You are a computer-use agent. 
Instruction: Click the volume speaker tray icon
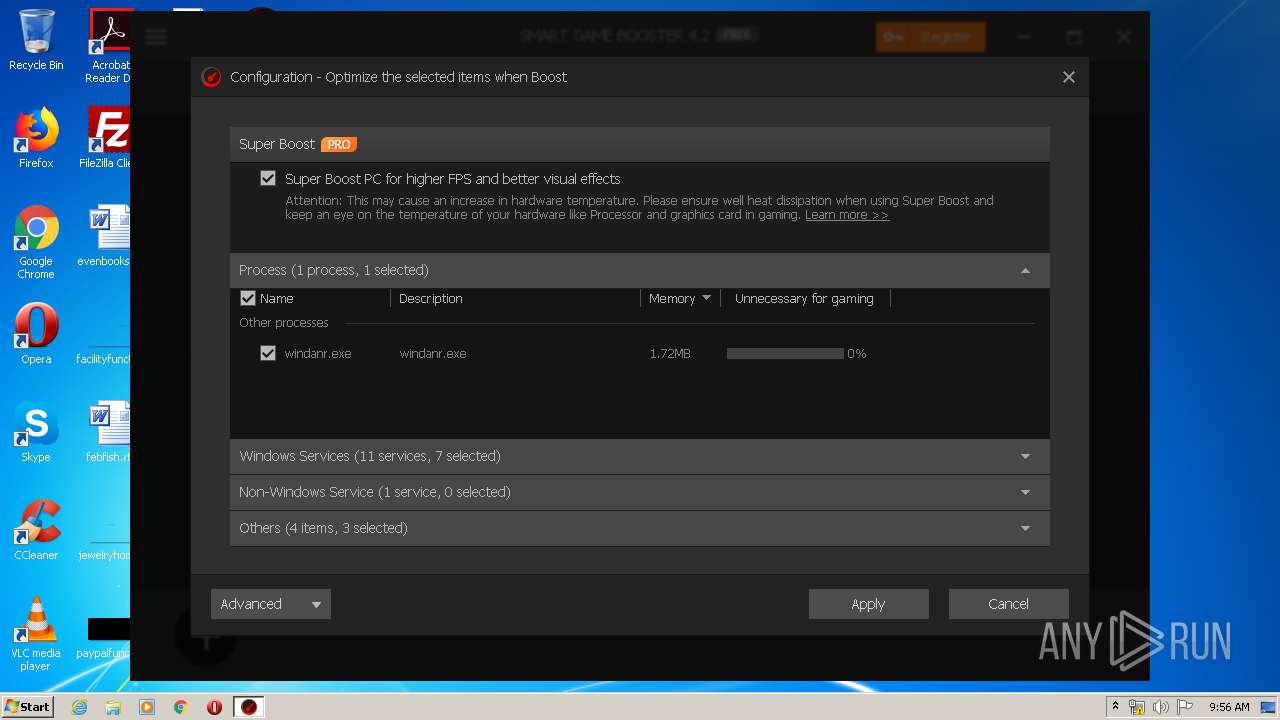point(1161,707)
